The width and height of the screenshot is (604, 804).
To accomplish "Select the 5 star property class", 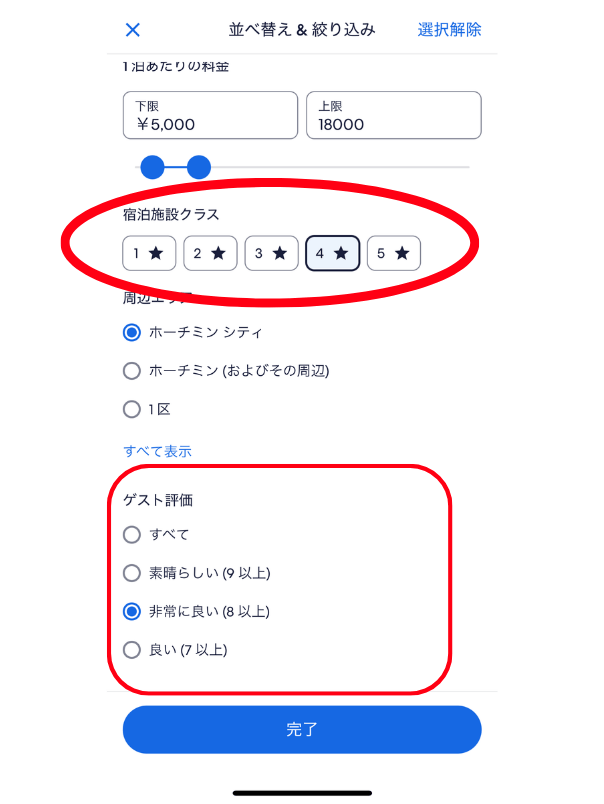I will tap(394, 253).
